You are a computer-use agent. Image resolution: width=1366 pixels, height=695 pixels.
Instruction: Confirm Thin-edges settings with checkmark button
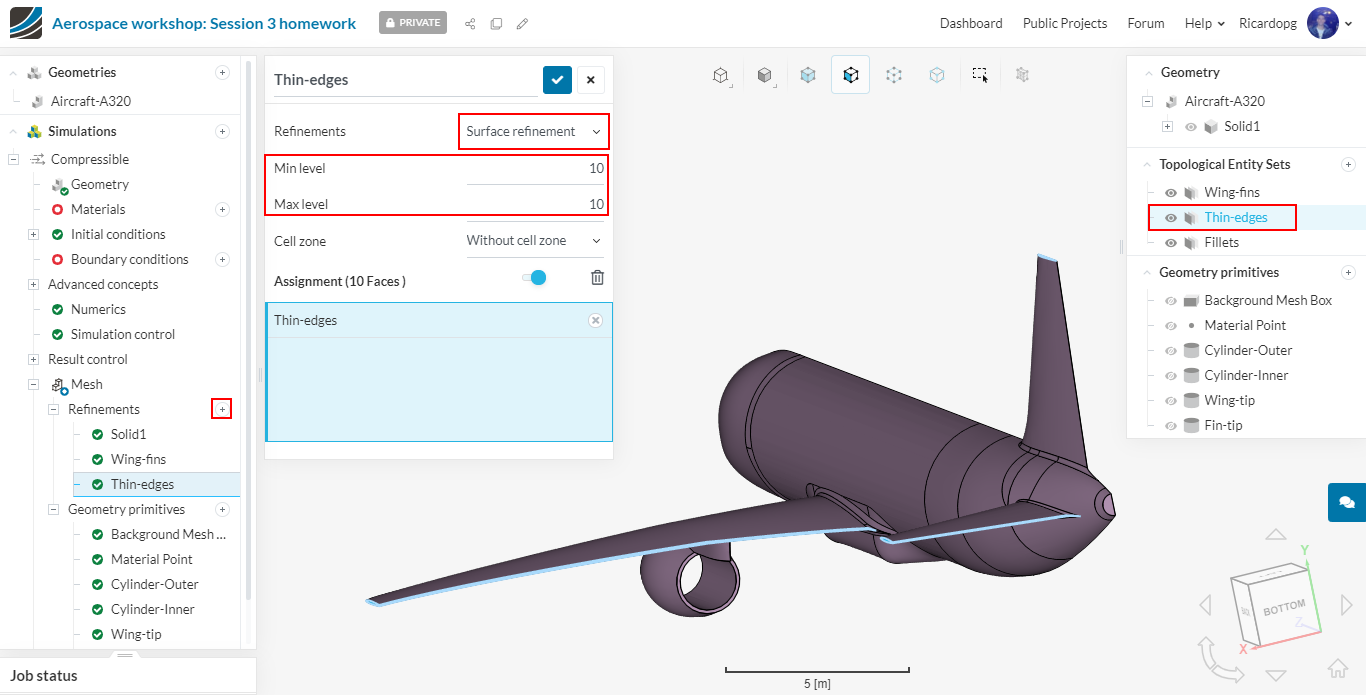pos(557,80)
